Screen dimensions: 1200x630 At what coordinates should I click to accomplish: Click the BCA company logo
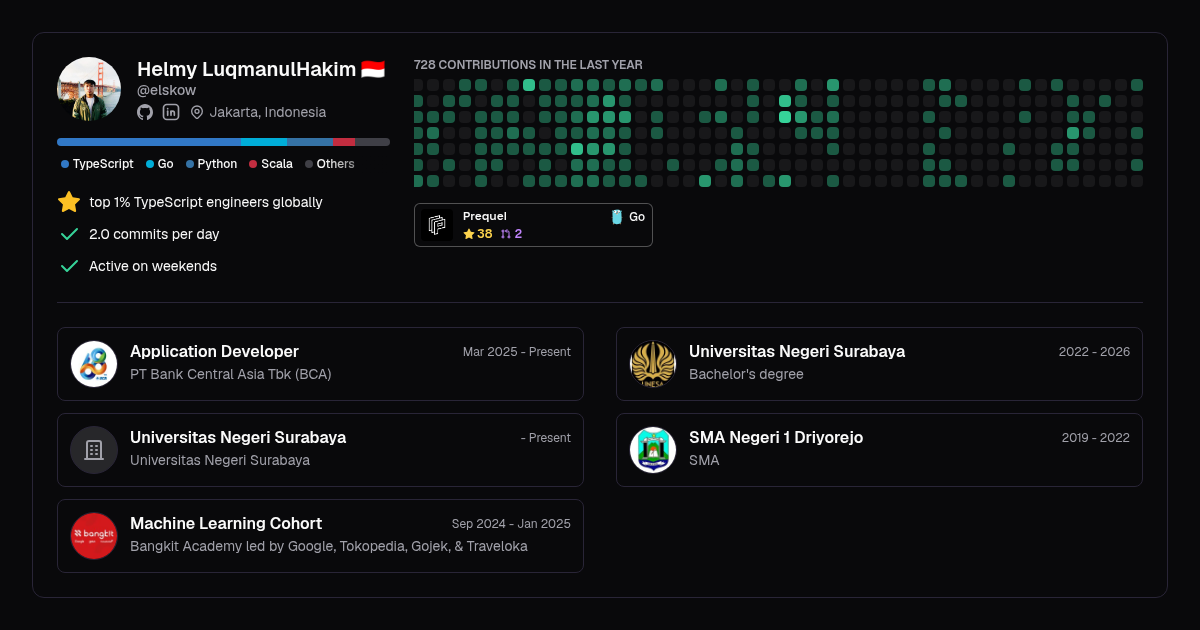[94, 364]
